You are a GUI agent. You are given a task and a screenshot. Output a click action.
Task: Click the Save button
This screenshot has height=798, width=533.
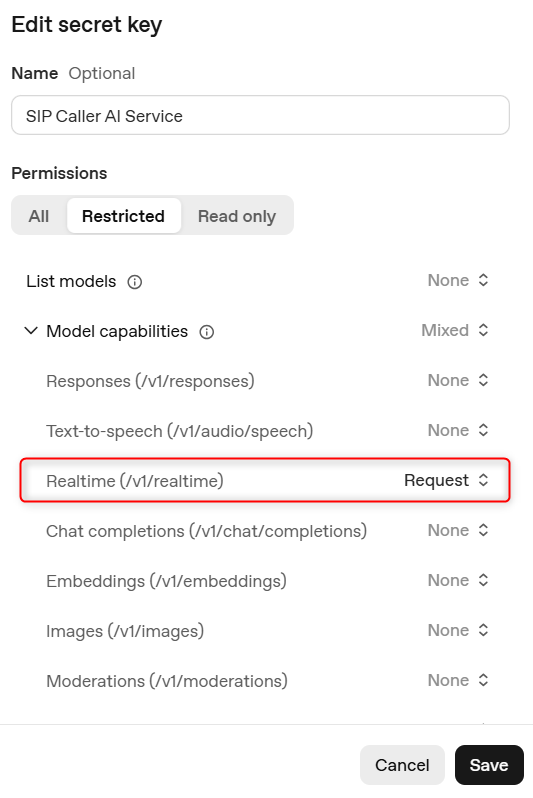pyautogui.click(x=489, y=765)
